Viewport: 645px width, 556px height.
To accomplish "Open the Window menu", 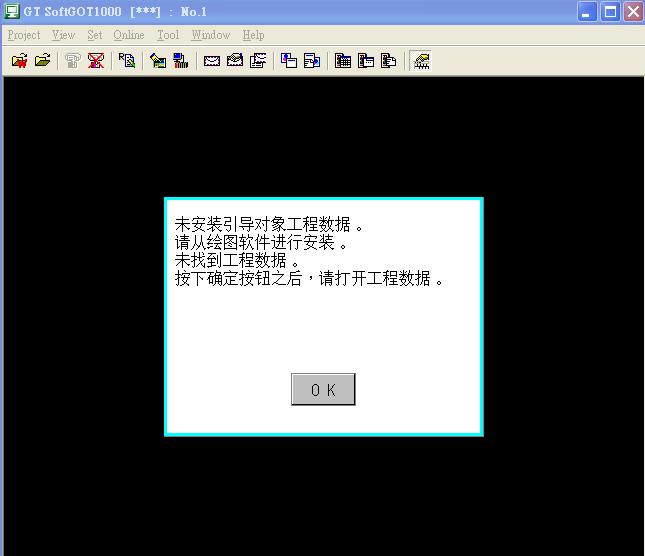I will [x=210, y=35].
